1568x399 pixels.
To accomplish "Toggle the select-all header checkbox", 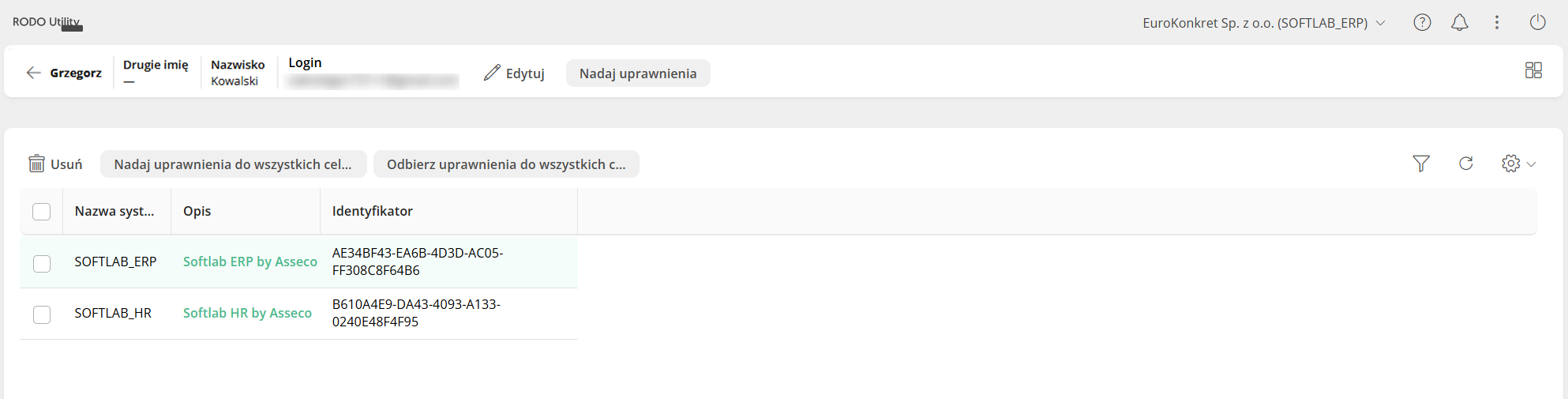I will (x=42, y=212).
